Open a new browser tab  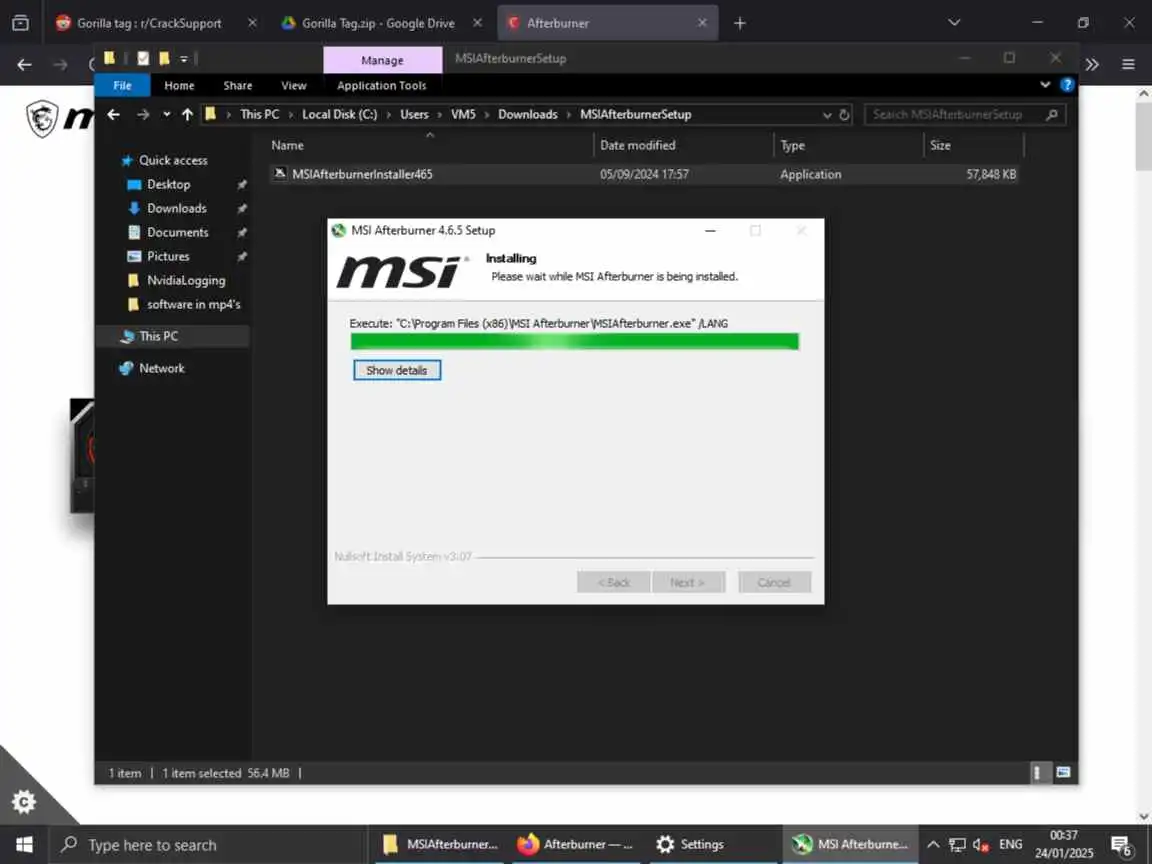pyautogui.click(x=740, y=24)
